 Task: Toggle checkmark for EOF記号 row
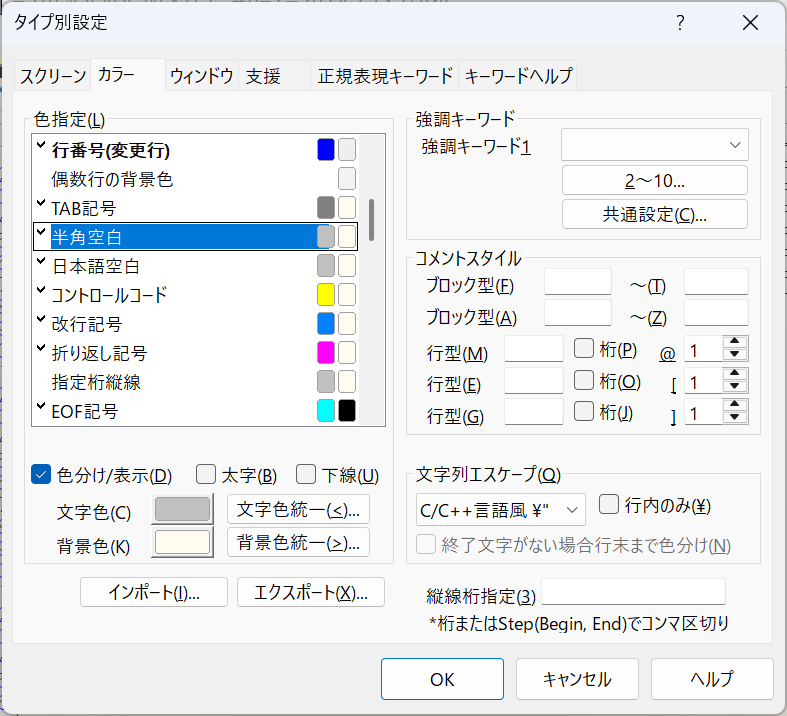tap(41, 406)
